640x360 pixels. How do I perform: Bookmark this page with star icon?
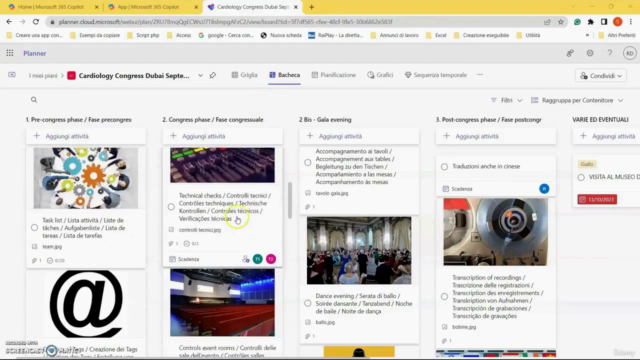pyautogui.click(x=561, y=22)
